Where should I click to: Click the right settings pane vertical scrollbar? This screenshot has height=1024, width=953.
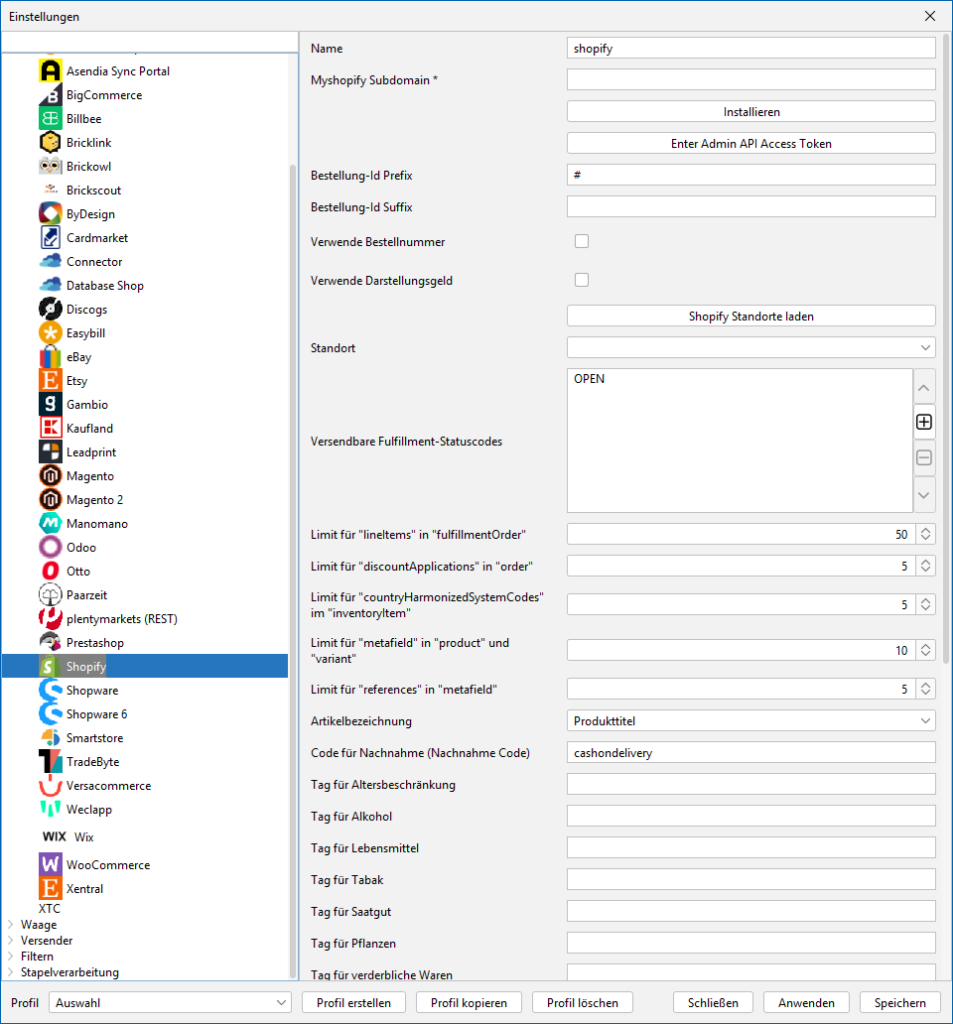pyautogui.click(x=946, y=350)
